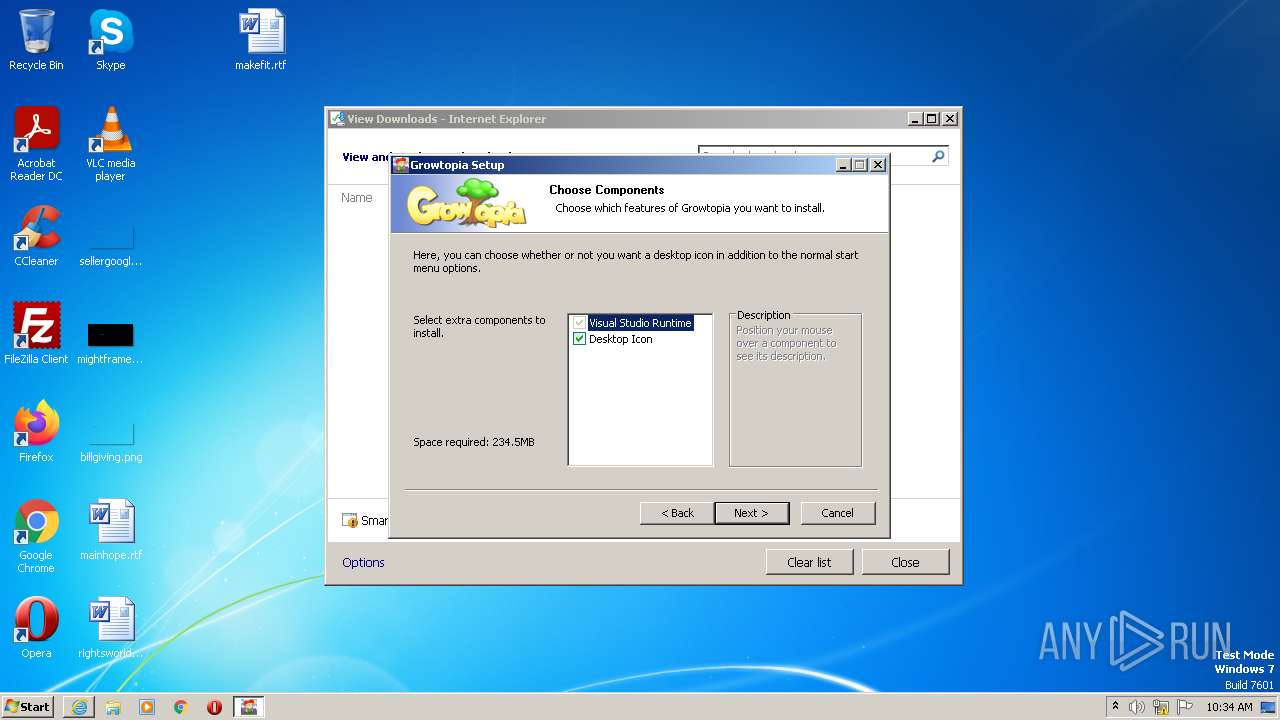The width and height of the screenshot is (1280, 720).
Task: Open Chrome from the taskbar
Action: coord(181,706)
